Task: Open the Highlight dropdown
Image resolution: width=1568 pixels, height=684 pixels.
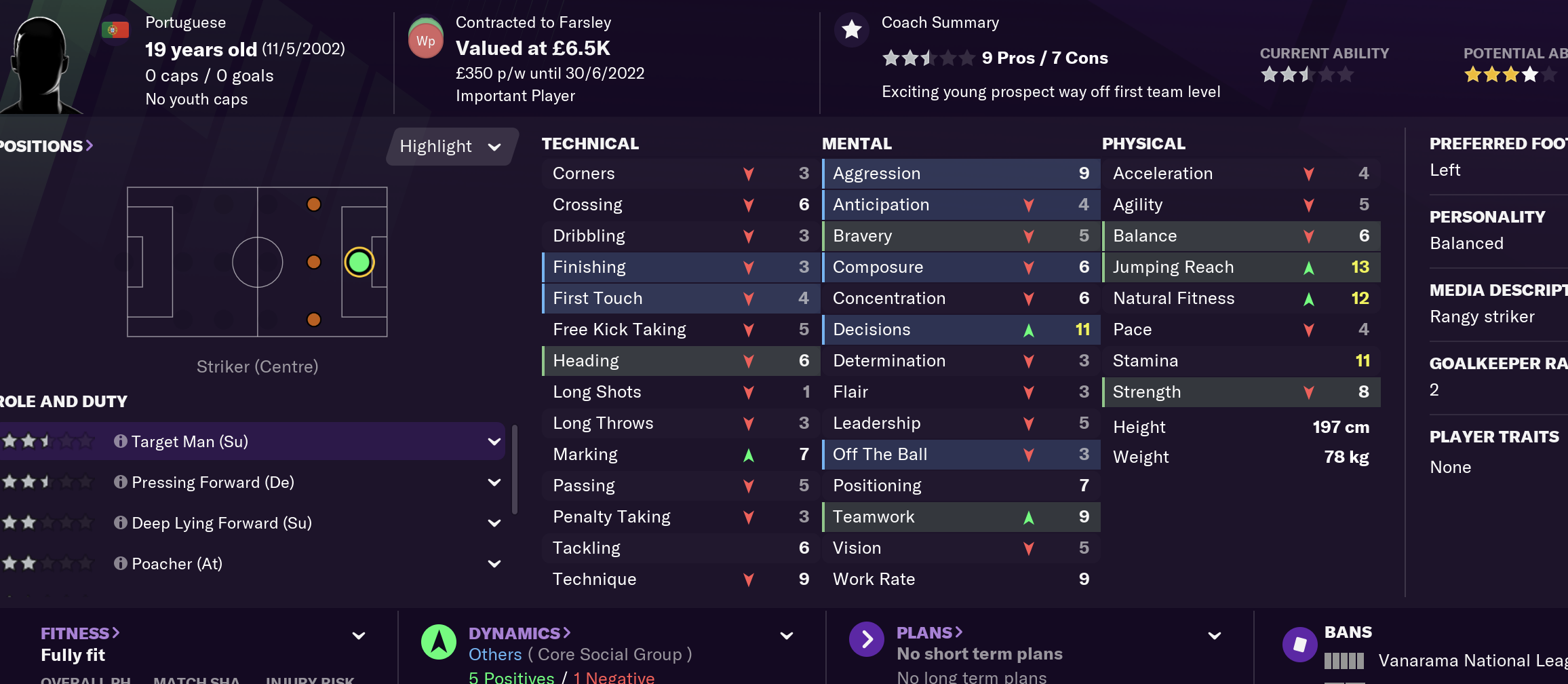Action: point(451,147)
